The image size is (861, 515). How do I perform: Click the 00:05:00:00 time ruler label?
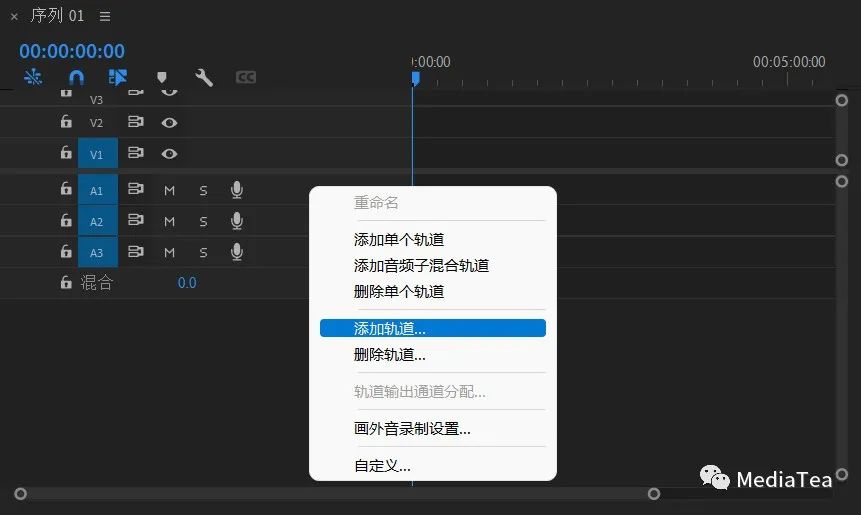click(789, 61)
